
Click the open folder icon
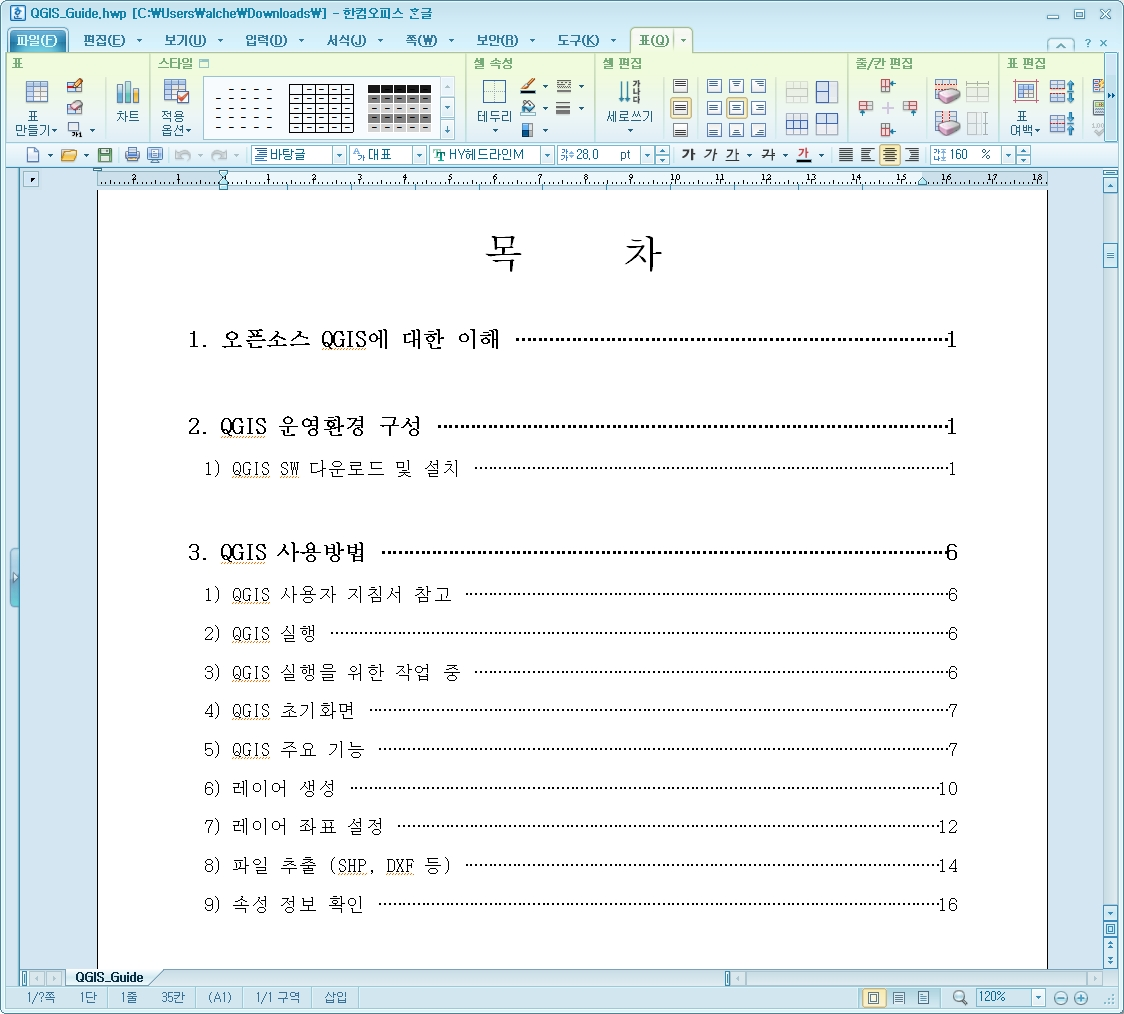point(69,154)
